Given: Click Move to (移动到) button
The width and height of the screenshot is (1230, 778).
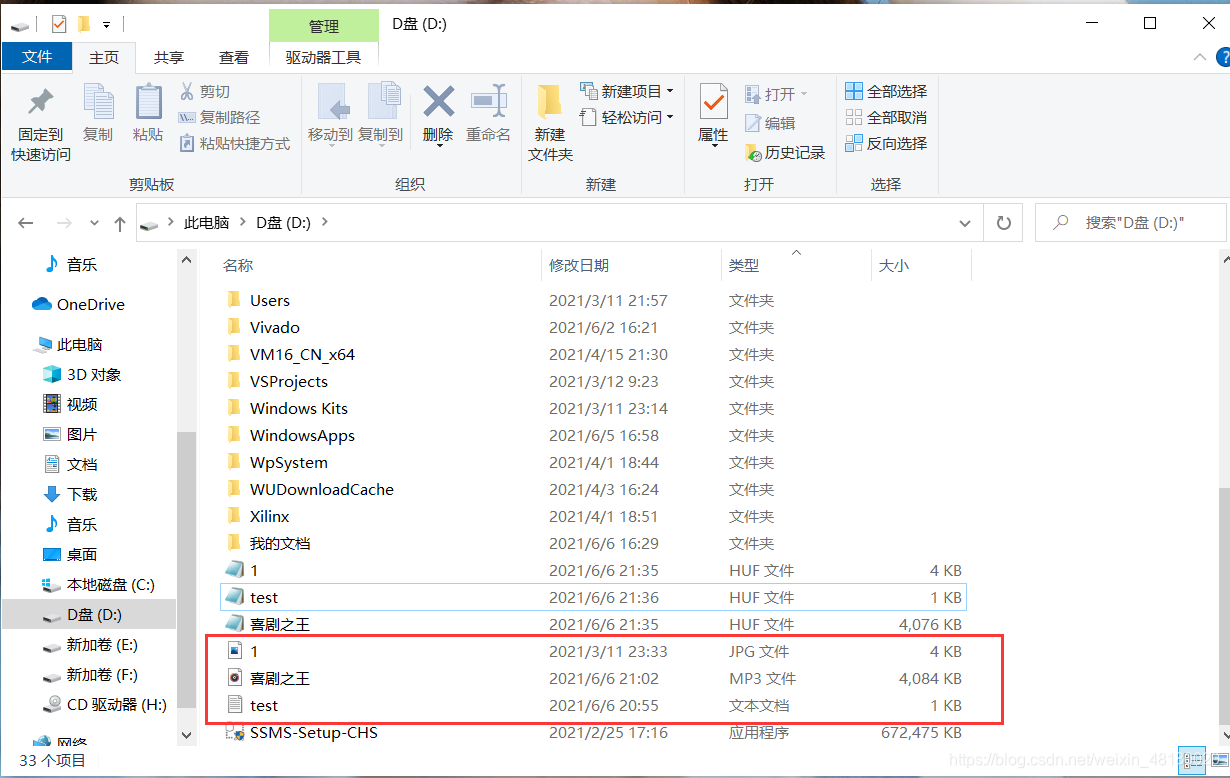Looking at the screenshot, I should point(330,113).
